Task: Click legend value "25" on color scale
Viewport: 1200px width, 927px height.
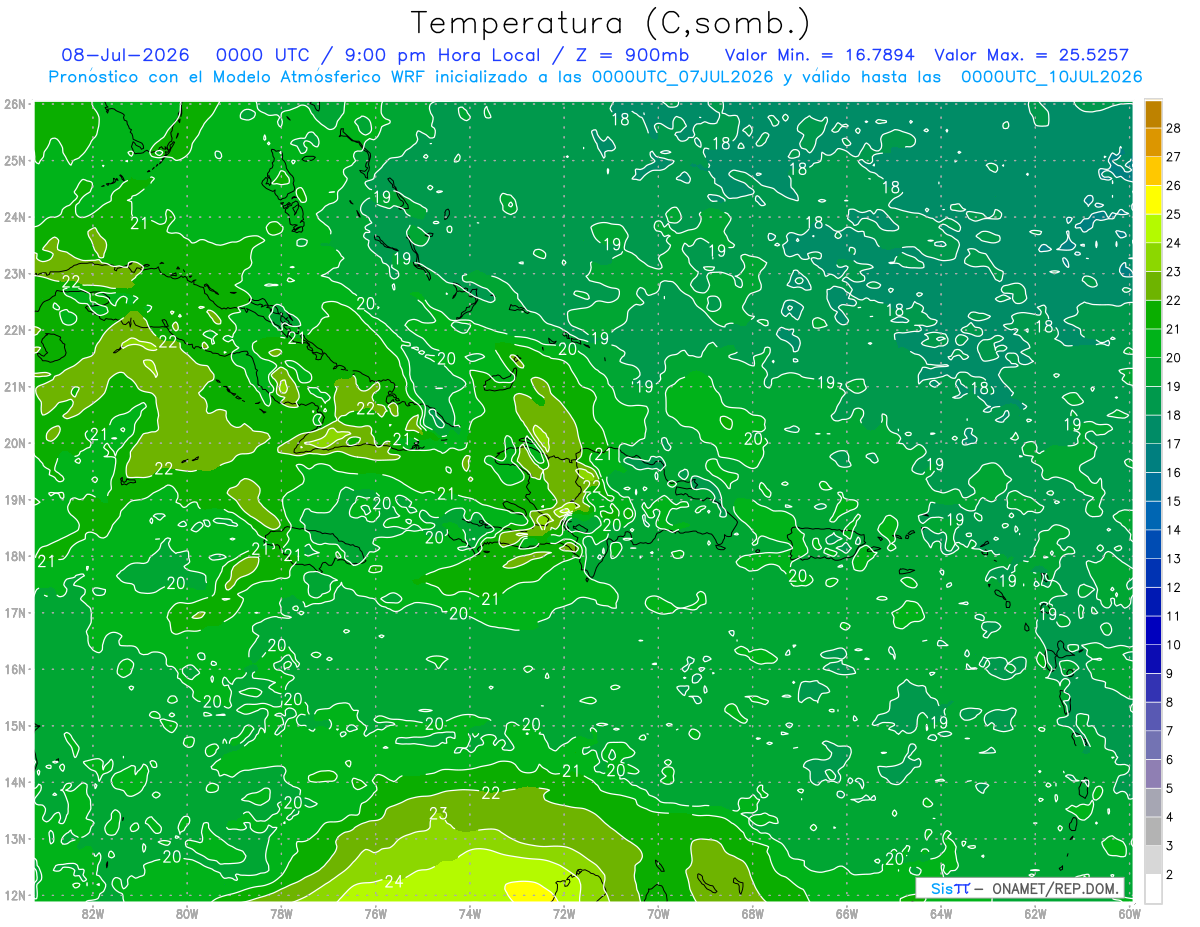Action: tap(1174, 214)
